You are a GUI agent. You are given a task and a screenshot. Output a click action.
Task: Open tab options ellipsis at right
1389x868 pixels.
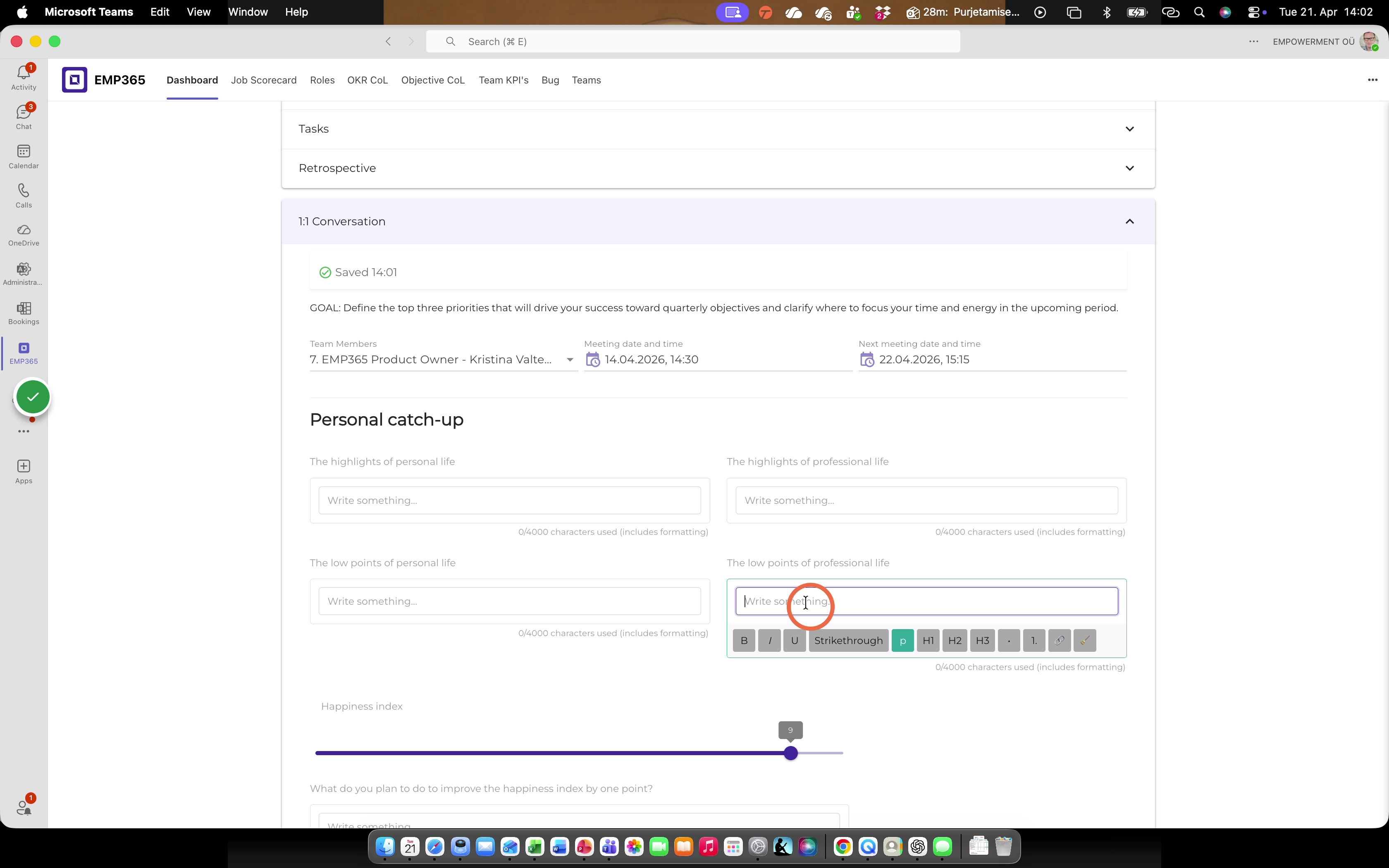click(x=1372, y=80)
